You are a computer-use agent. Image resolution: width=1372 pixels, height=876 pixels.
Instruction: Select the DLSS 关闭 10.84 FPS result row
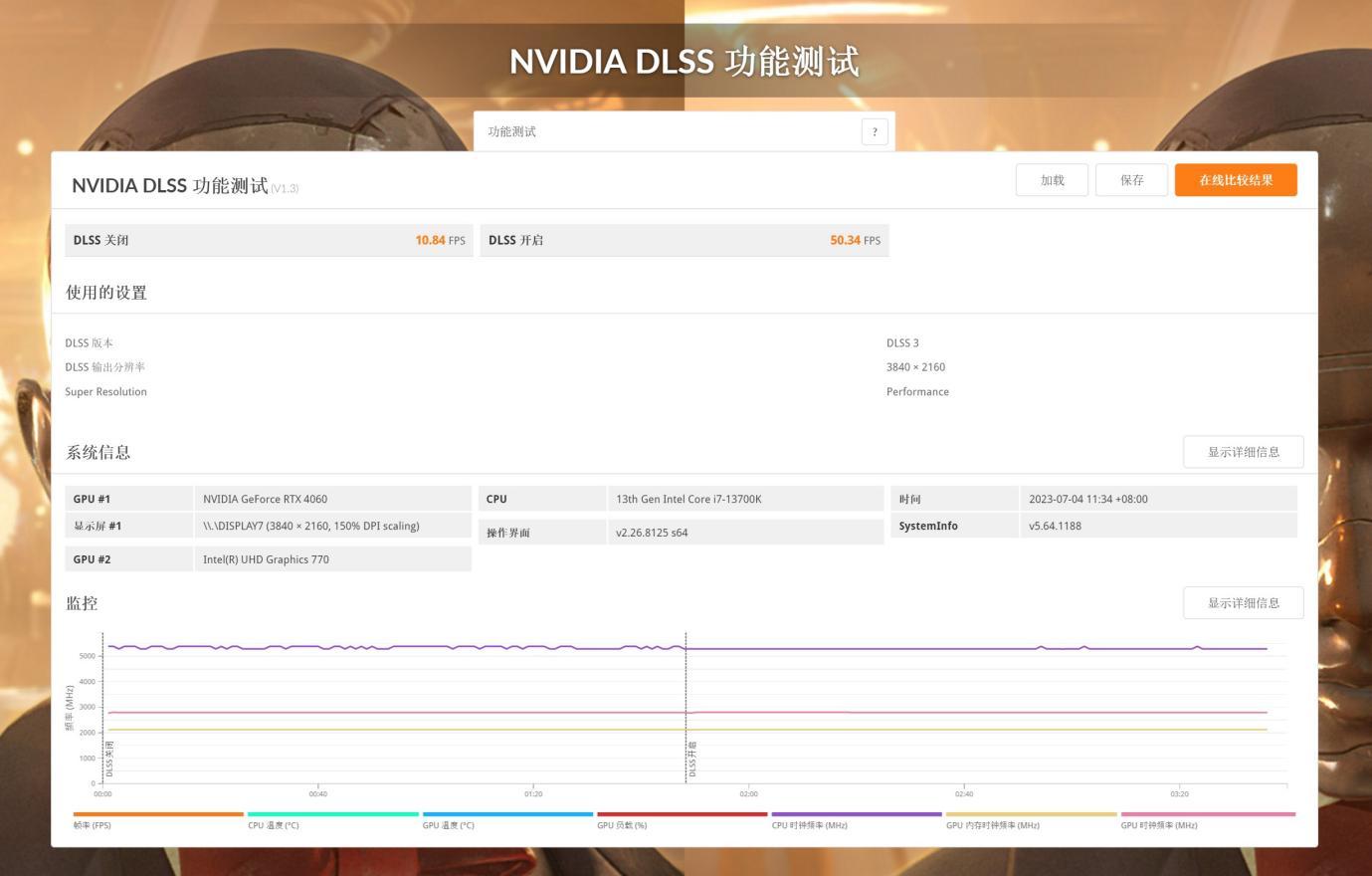[x=269, y=240]
